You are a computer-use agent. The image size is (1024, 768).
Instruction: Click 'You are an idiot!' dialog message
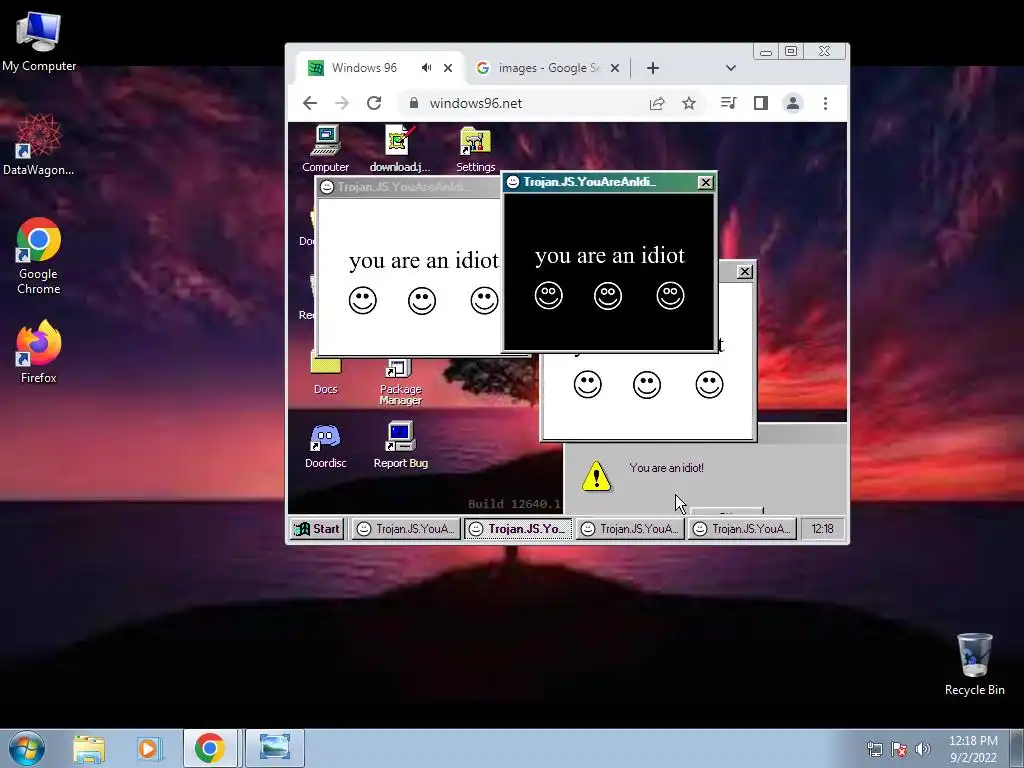tap(666, 468)
